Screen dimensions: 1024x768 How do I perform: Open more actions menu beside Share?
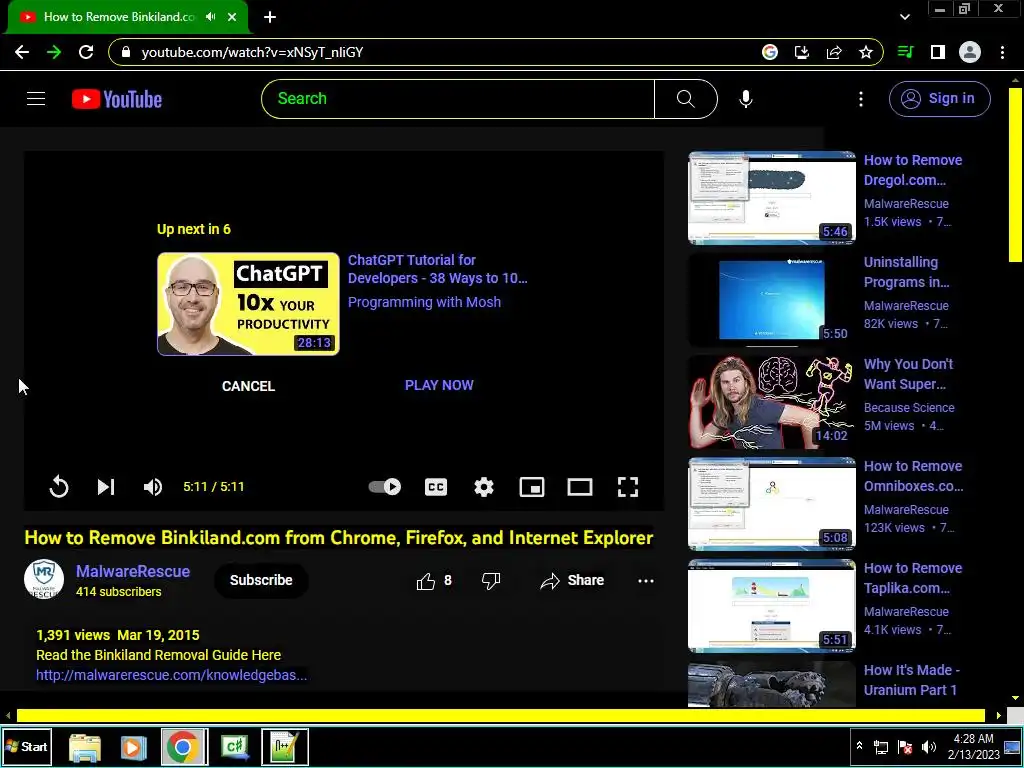point(646,581)
